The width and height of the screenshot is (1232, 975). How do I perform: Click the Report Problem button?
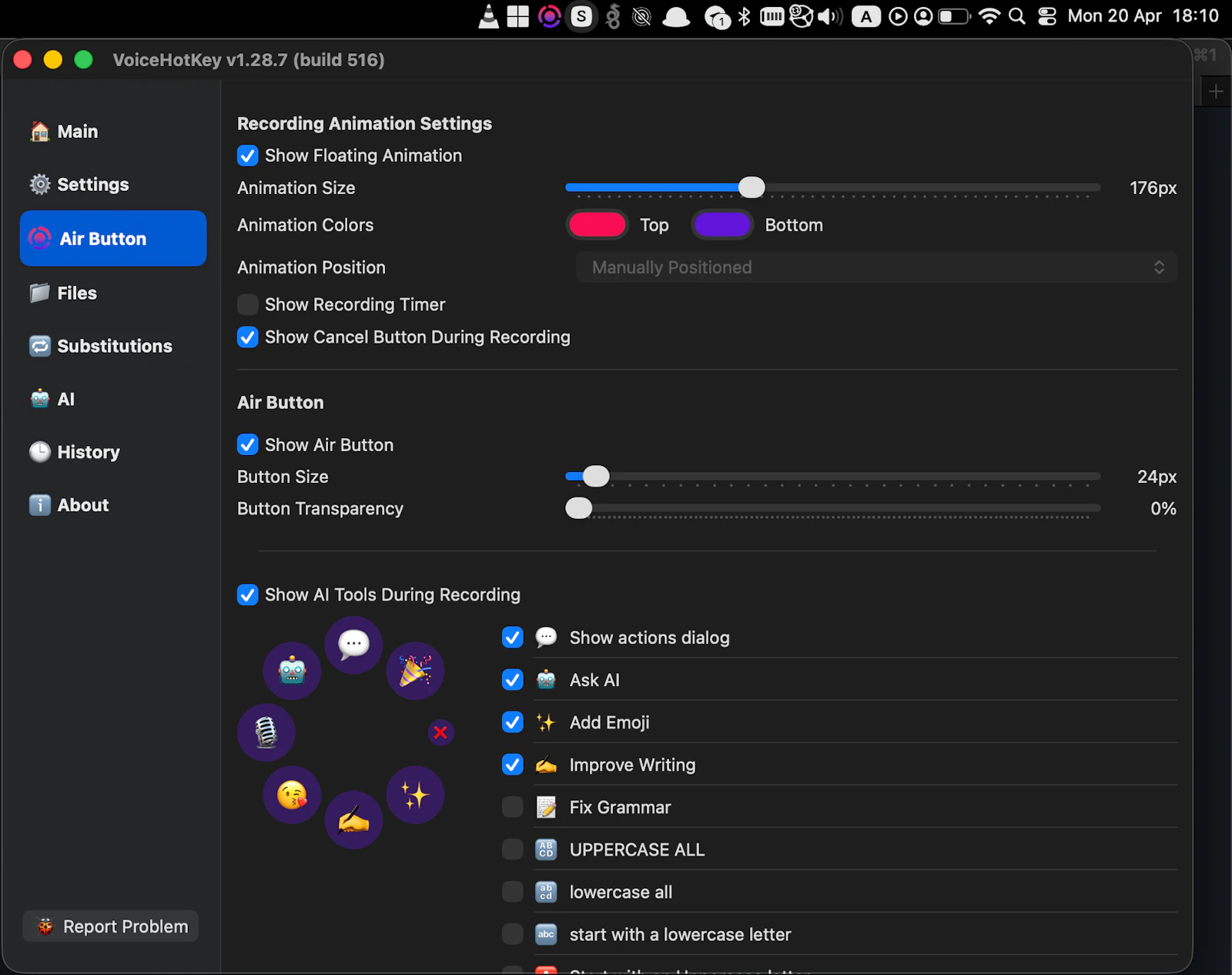111,926
